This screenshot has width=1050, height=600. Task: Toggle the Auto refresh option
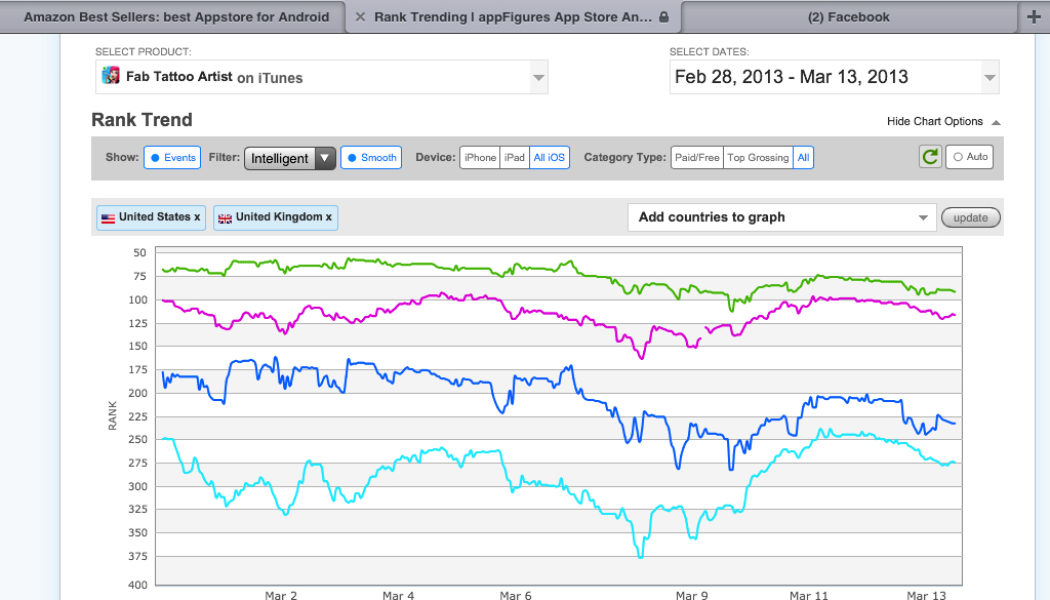tap(969, 157)
